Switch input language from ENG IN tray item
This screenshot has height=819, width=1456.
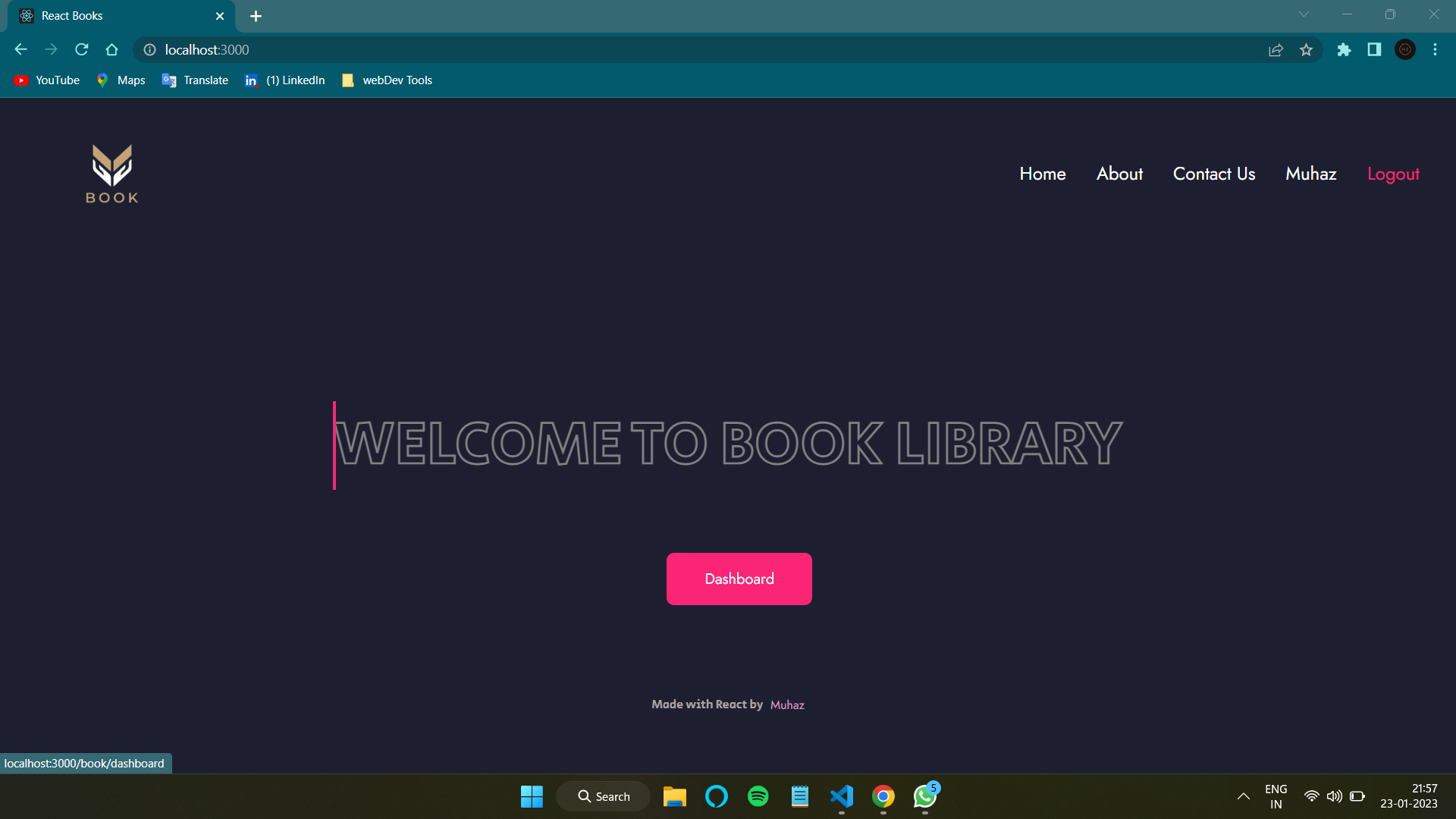(x=1276, y=796)
